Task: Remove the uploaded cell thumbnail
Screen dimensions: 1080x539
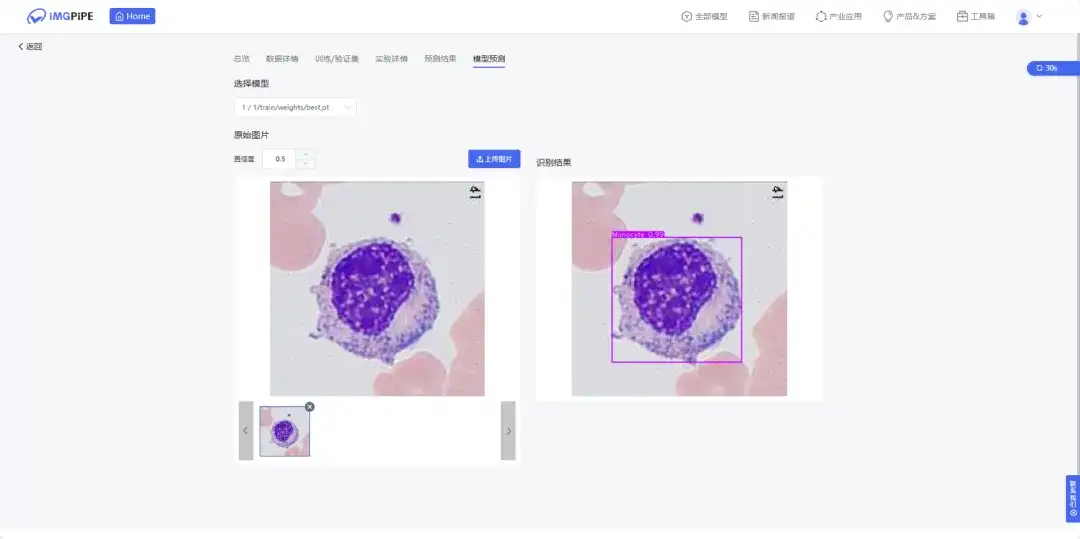Action: click(309, 406)
